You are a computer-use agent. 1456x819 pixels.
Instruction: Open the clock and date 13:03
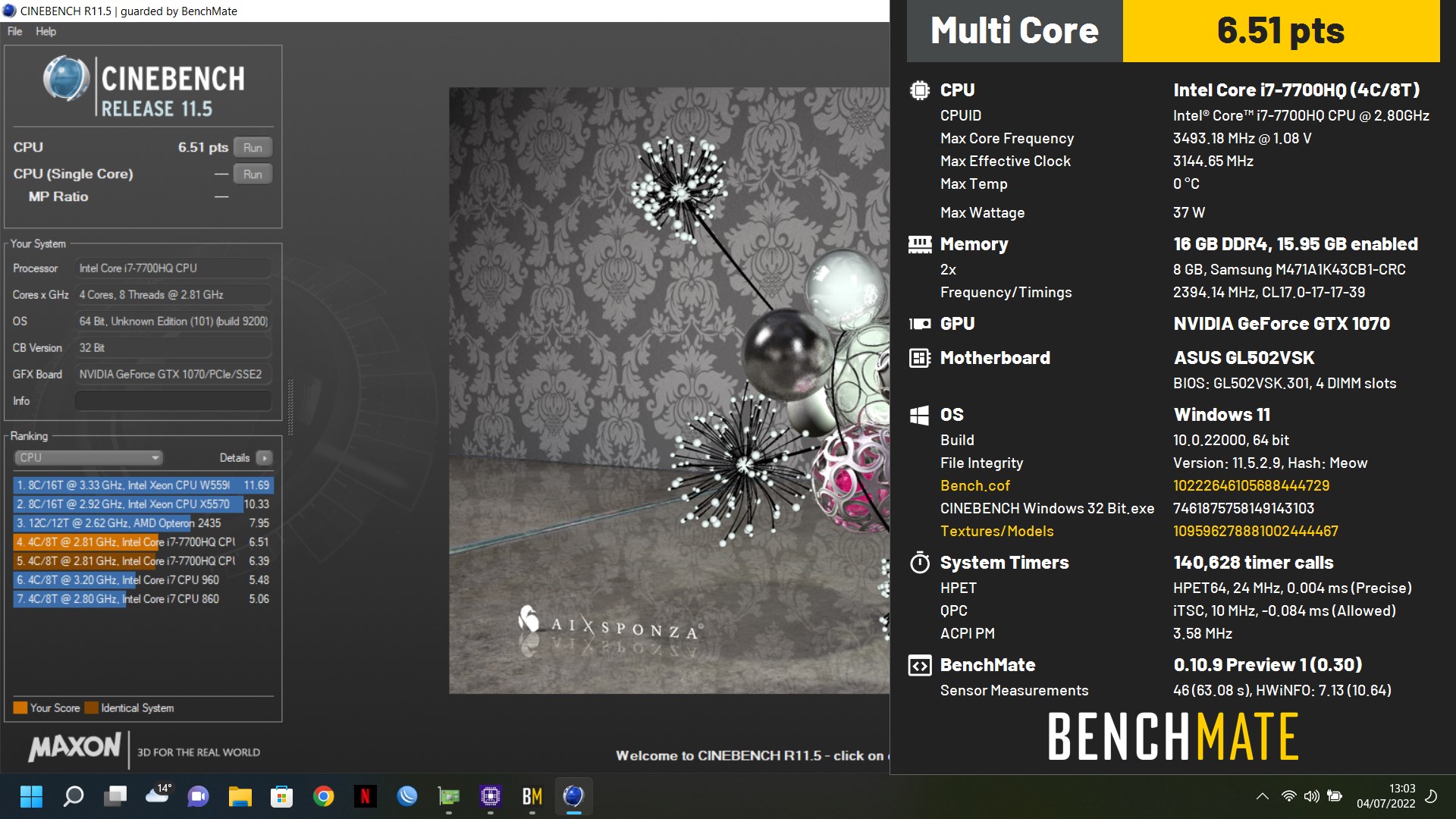[1386, 796]
